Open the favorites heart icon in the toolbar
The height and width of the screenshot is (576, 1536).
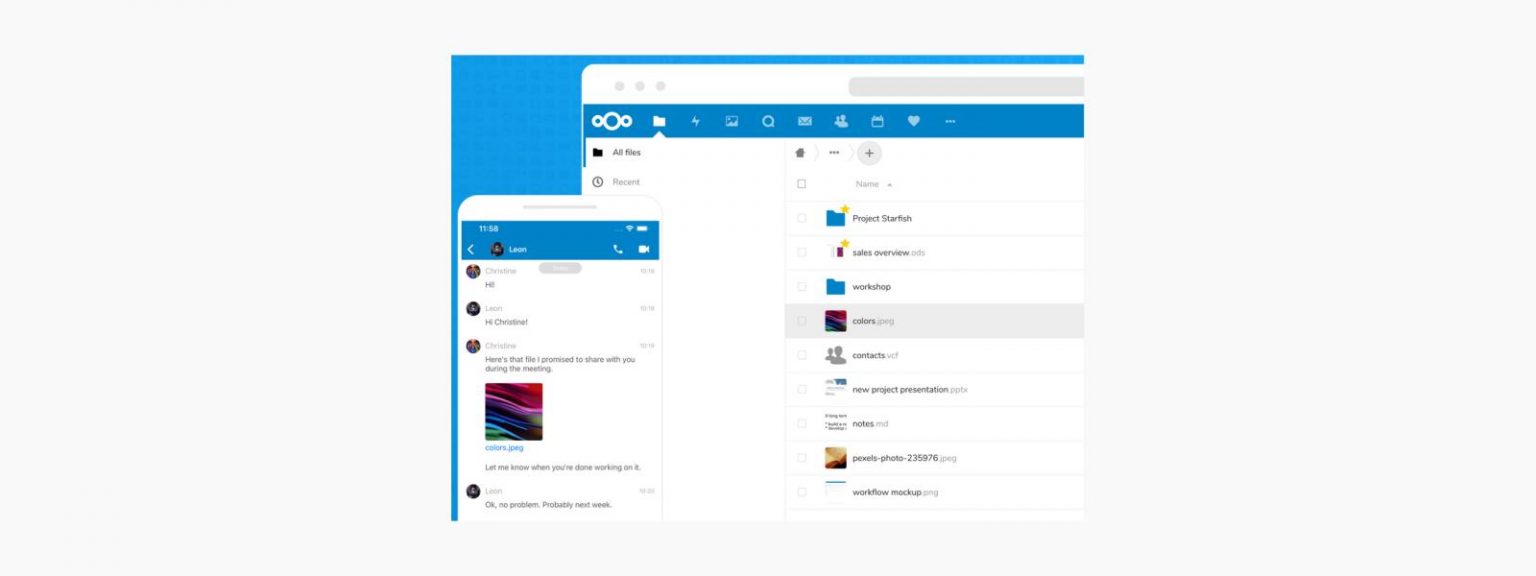click(x=913, y=121)
